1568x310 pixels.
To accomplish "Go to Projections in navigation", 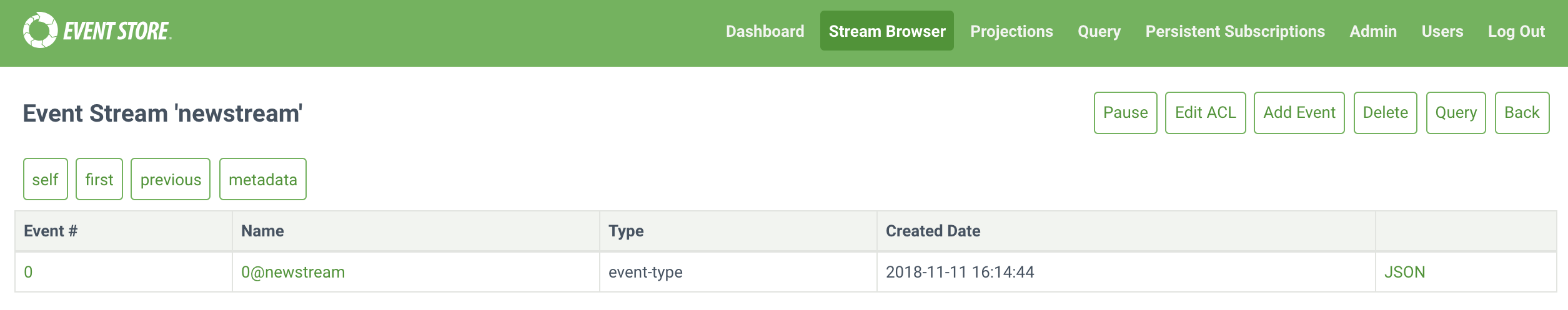I will pos(1011,31).
